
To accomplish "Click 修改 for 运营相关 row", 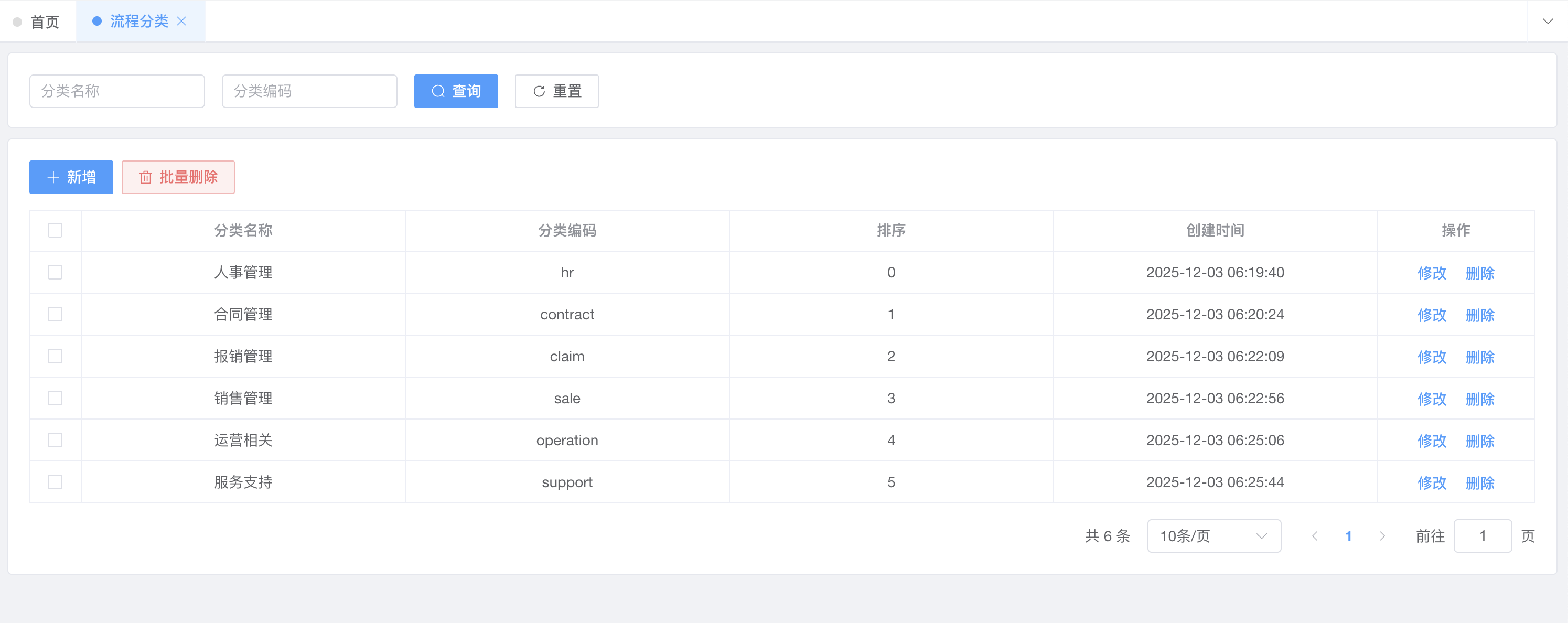I will click(1432, 441).
